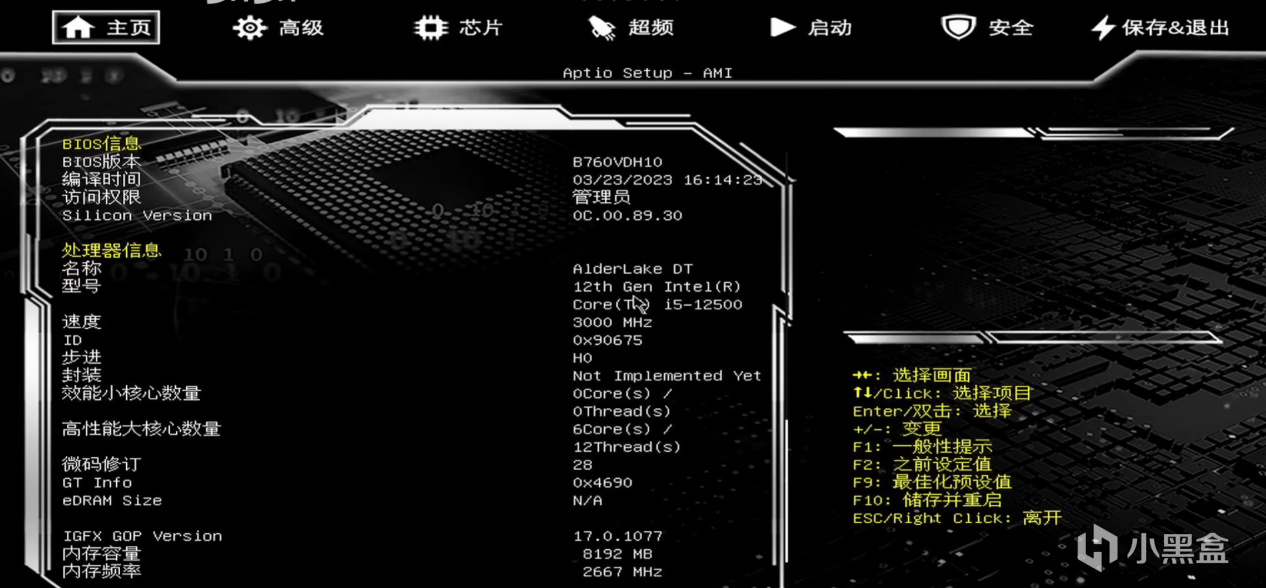Image resolution: width=1266 pixels, height=588 pixels.
Task: Click the 12th Gen Intel(R) text
Action: 657,287
